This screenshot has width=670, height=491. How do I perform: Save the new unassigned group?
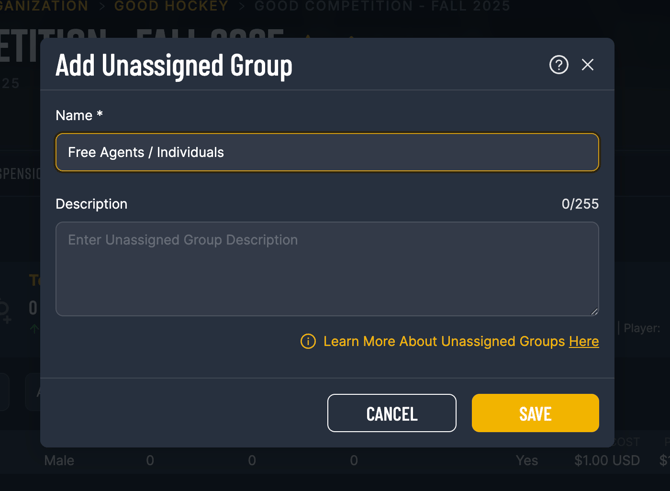click(x=535, y=413)
